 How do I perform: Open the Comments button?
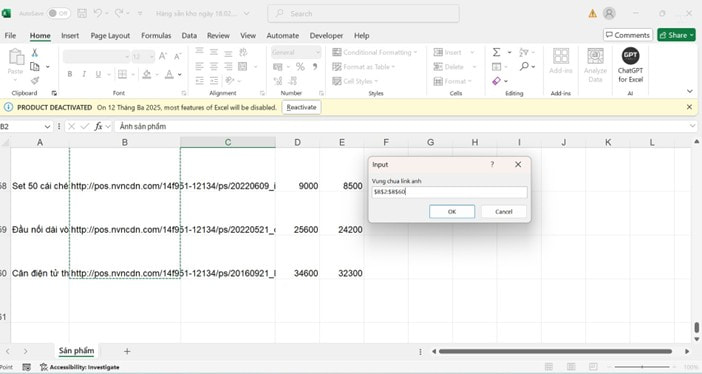tap(628, 35)
